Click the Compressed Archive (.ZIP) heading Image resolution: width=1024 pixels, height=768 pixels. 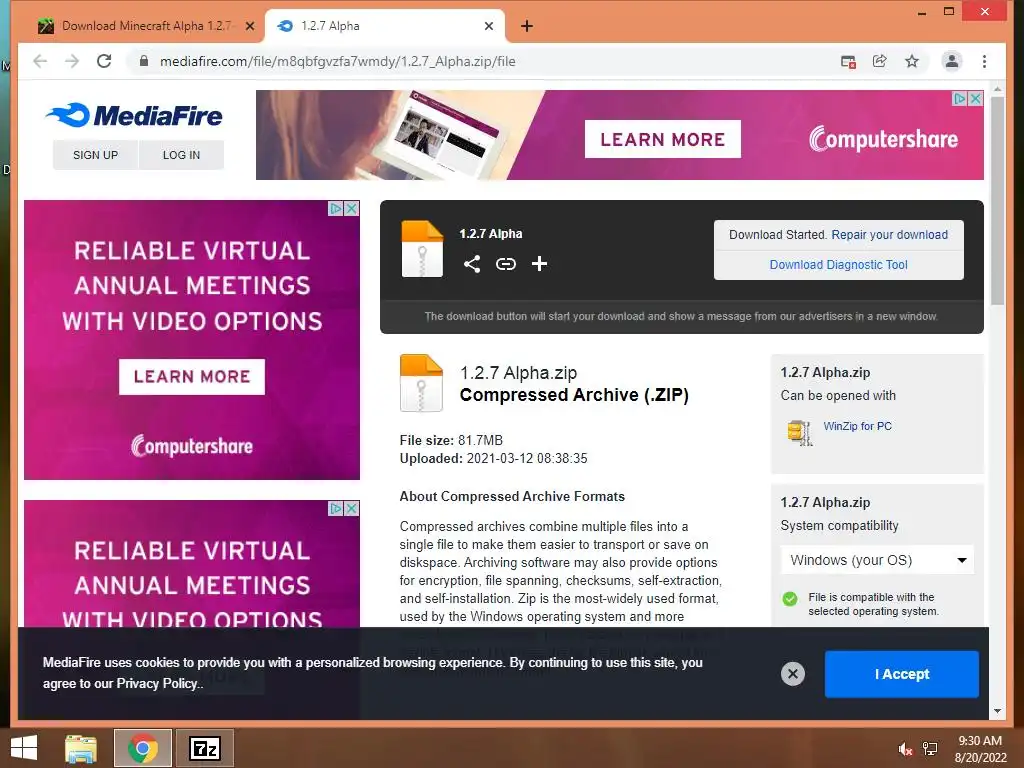574,395
